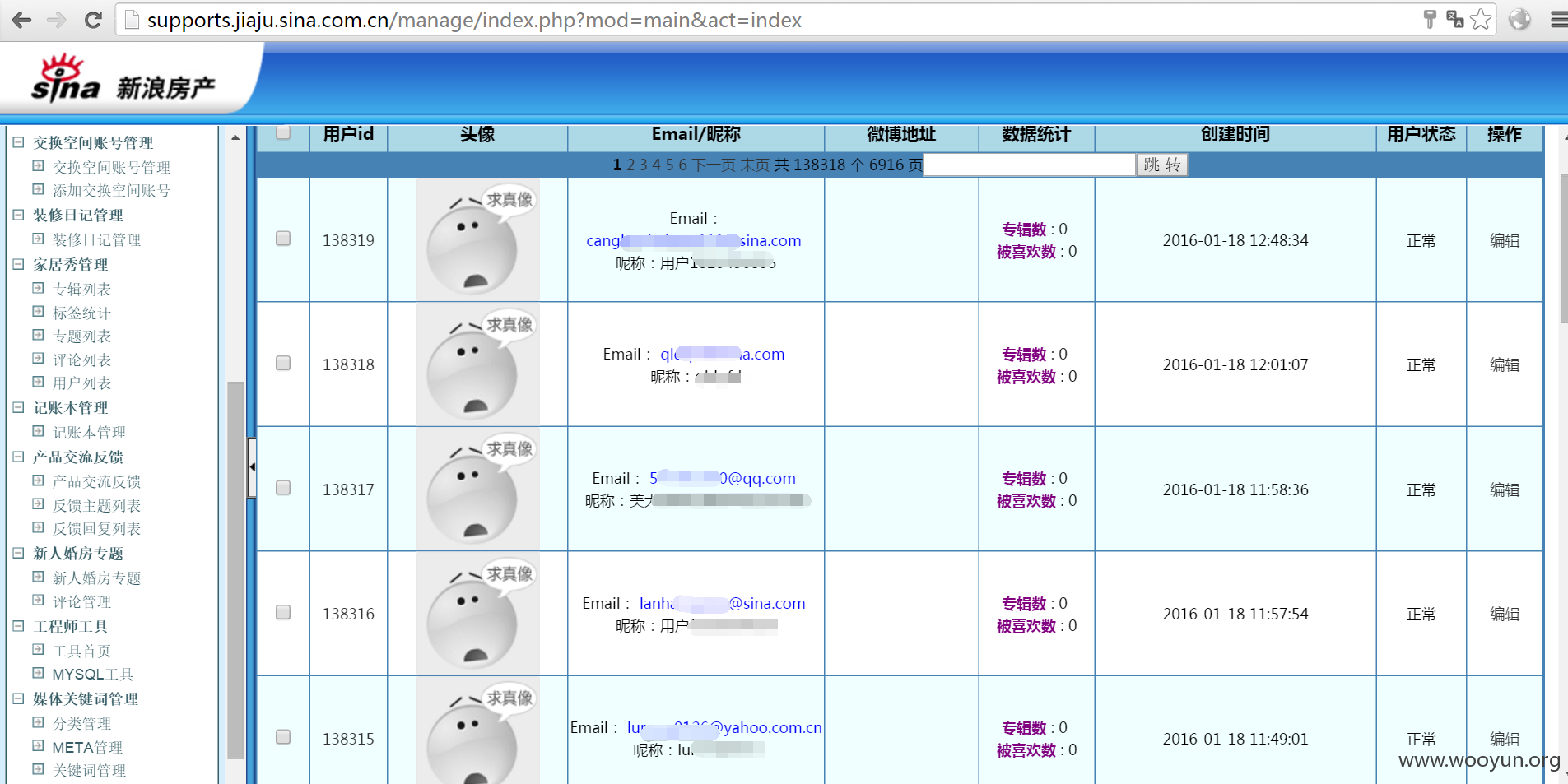Click the 跳转 jump button

tap(1161, 165)
